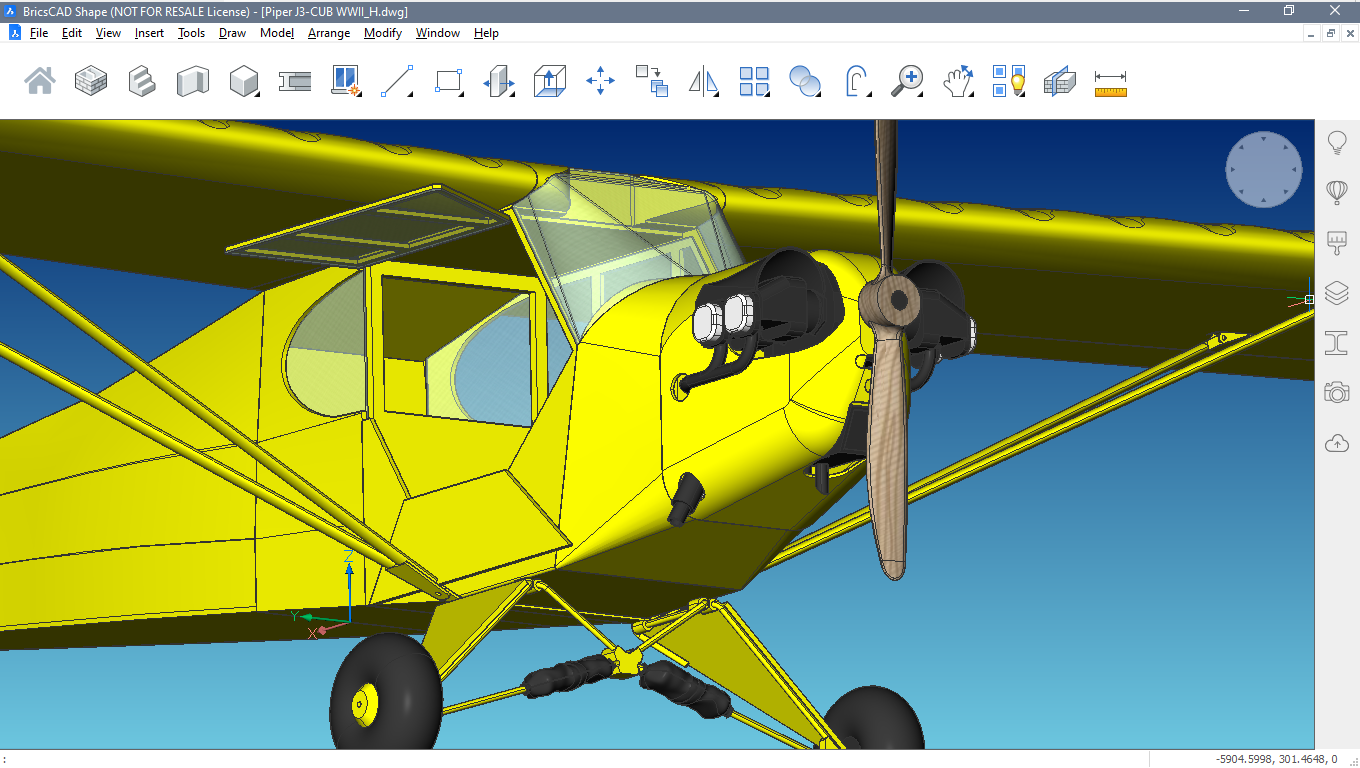This screenshot has width=1360, height=768.
Task: Open the Boolean union circles flyout
Action: click(805, 81)
